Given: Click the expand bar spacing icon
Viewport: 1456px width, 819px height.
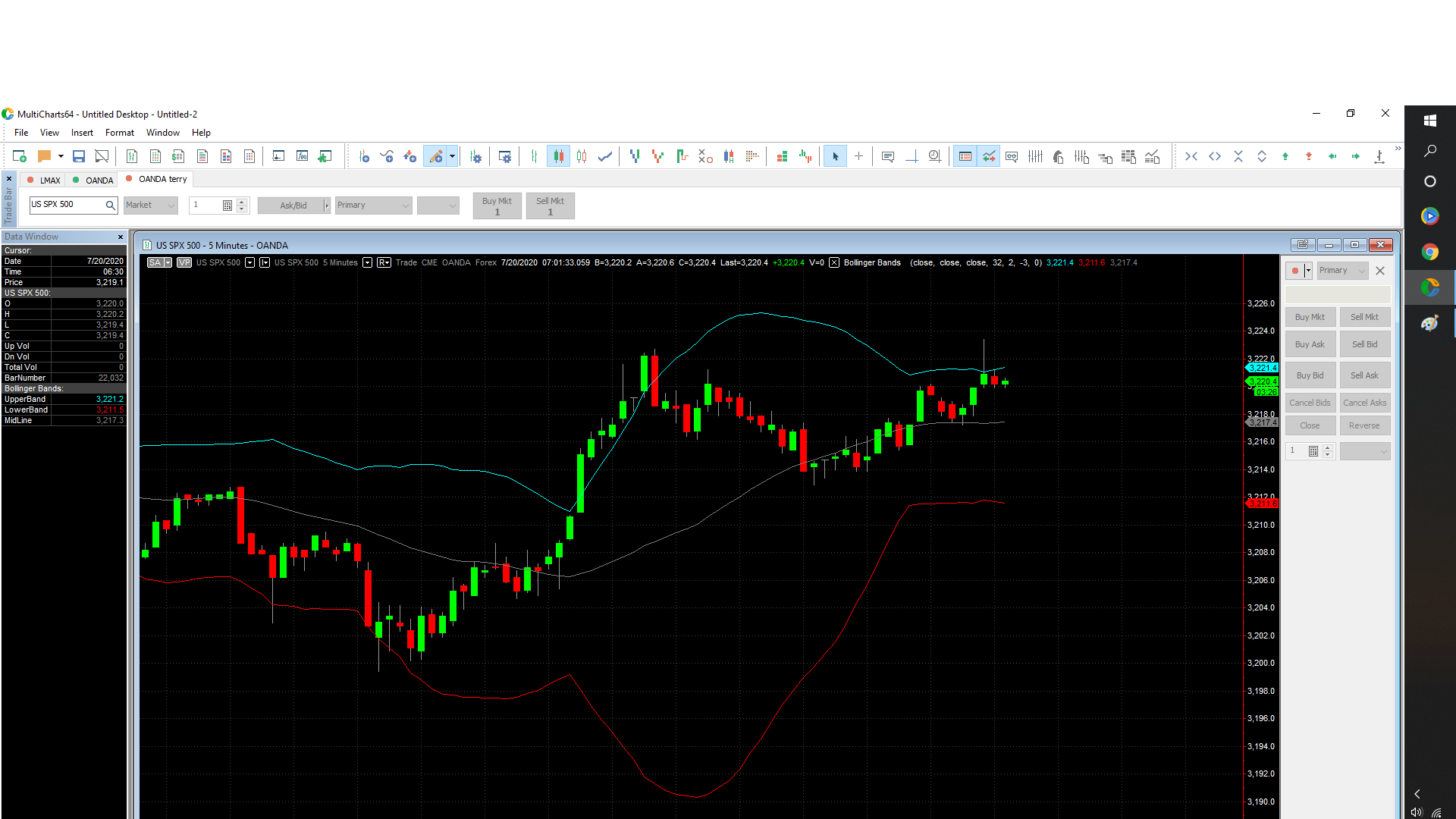Looking at the screenshot, I should tap(1215, 156).
